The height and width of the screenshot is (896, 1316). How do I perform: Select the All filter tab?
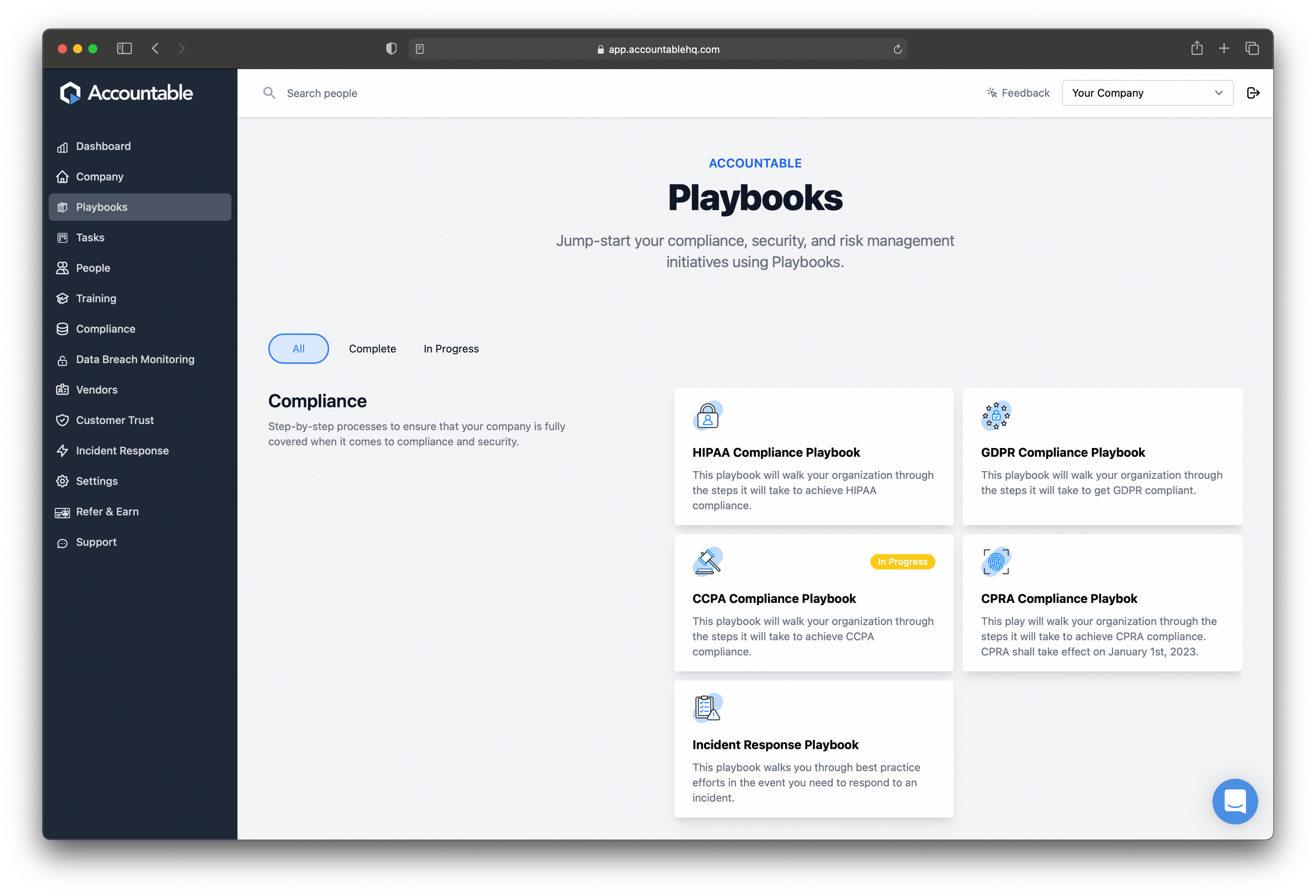[299, 349]
